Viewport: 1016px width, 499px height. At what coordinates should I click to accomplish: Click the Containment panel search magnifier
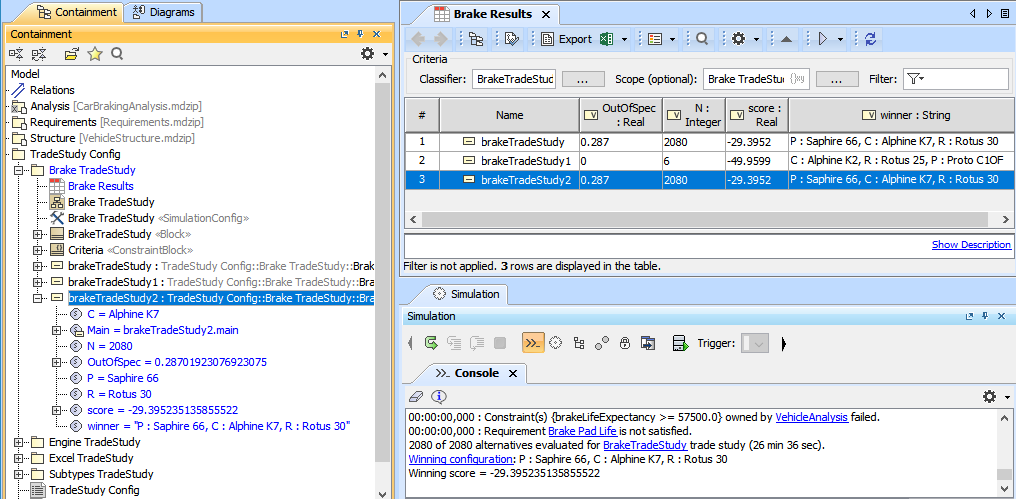coord(117,54)
